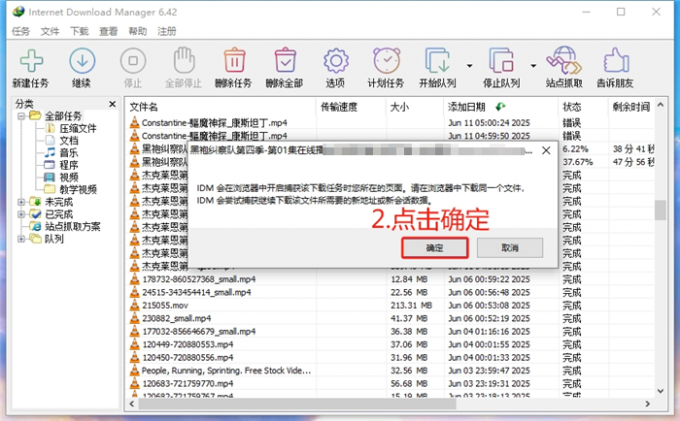The height and width of the screenshot is (421, 680).
Task: Select file 230882_small.mp4
Action: point(177,318)
